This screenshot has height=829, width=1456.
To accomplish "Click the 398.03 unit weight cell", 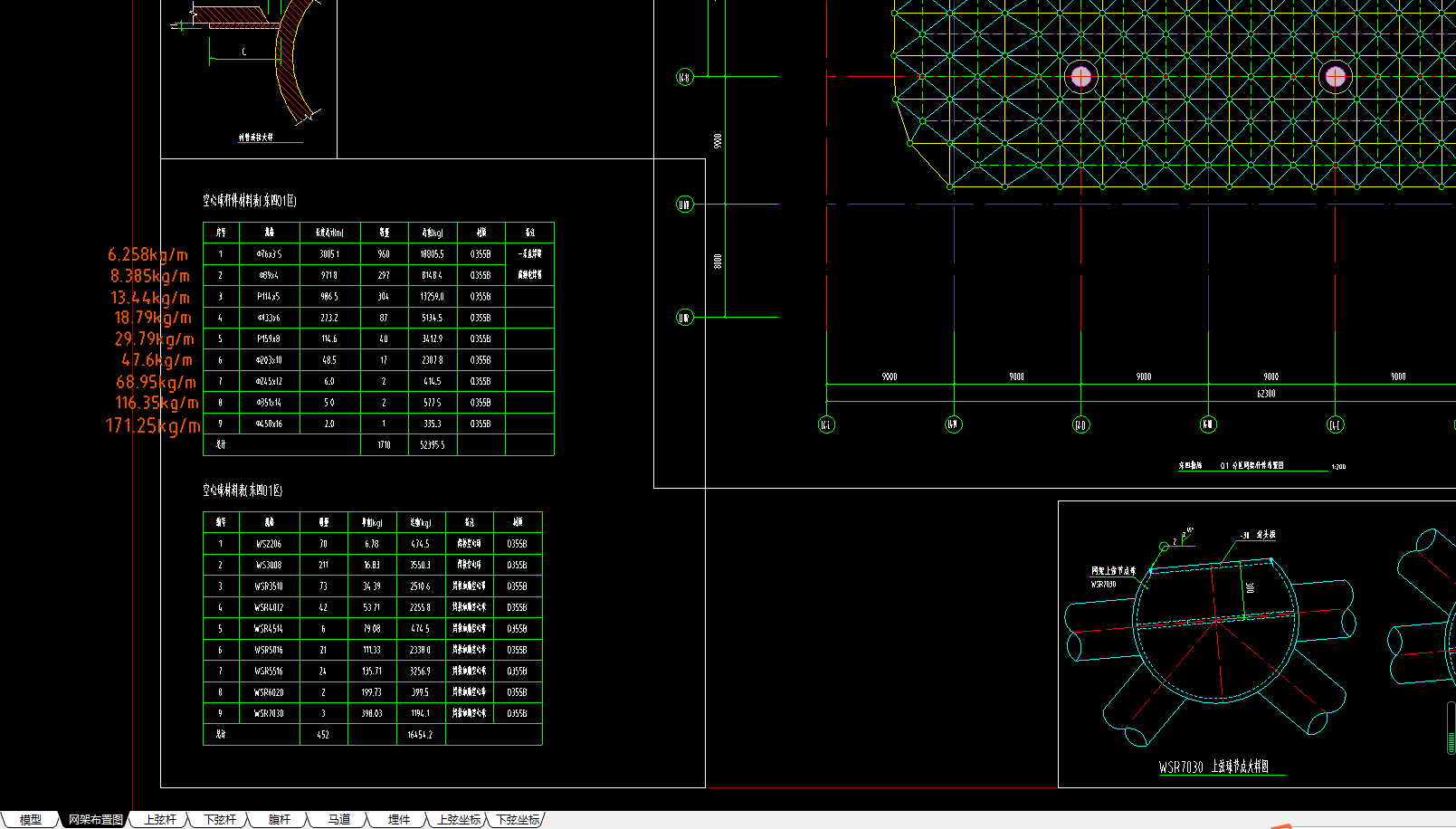I will tap(372, 713).
